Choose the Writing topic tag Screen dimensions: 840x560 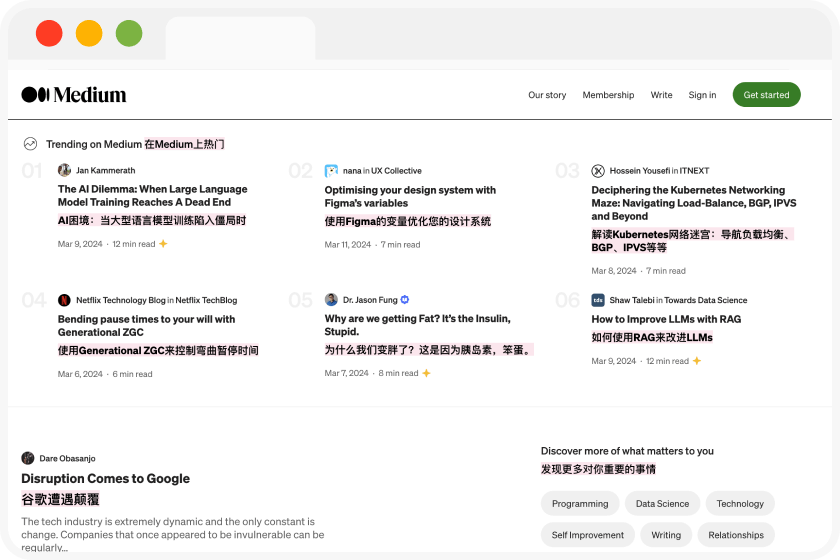pos(666,535)
